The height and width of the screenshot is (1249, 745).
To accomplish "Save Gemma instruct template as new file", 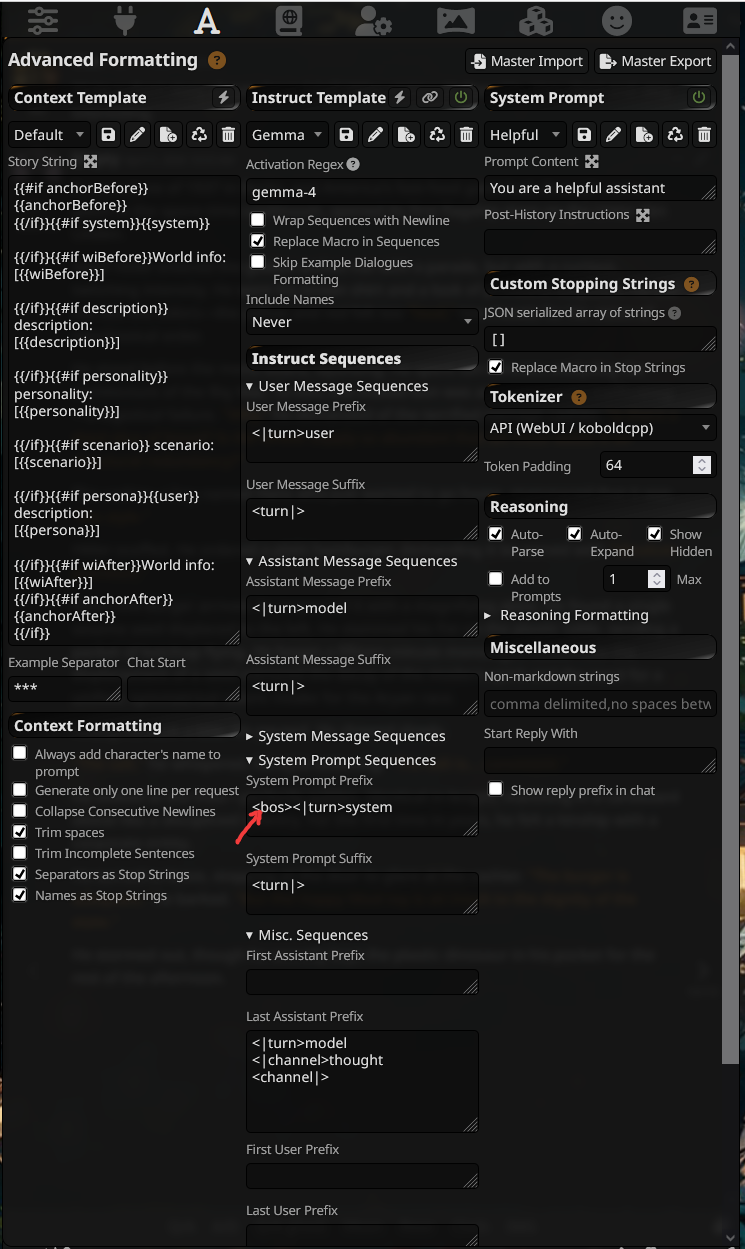I will pyautogui.click(x=406, y=135).
